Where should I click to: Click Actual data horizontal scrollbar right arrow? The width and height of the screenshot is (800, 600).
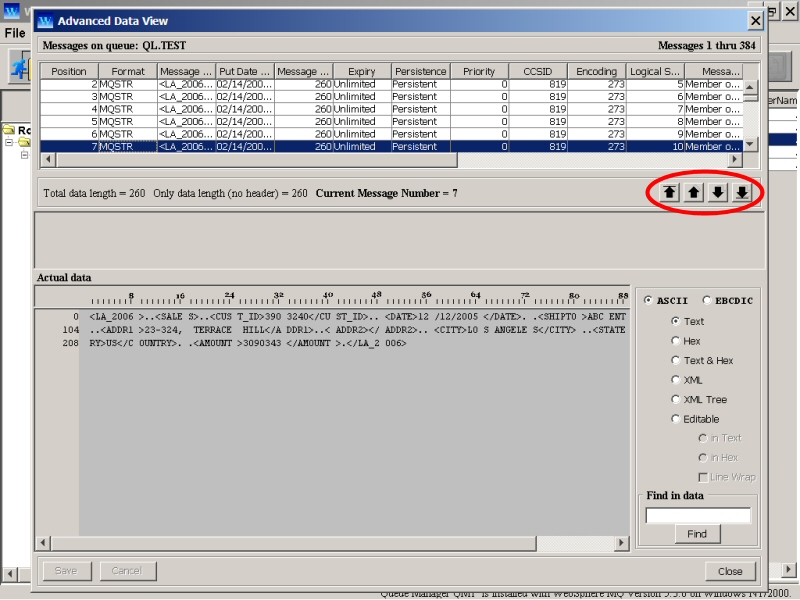621,543
